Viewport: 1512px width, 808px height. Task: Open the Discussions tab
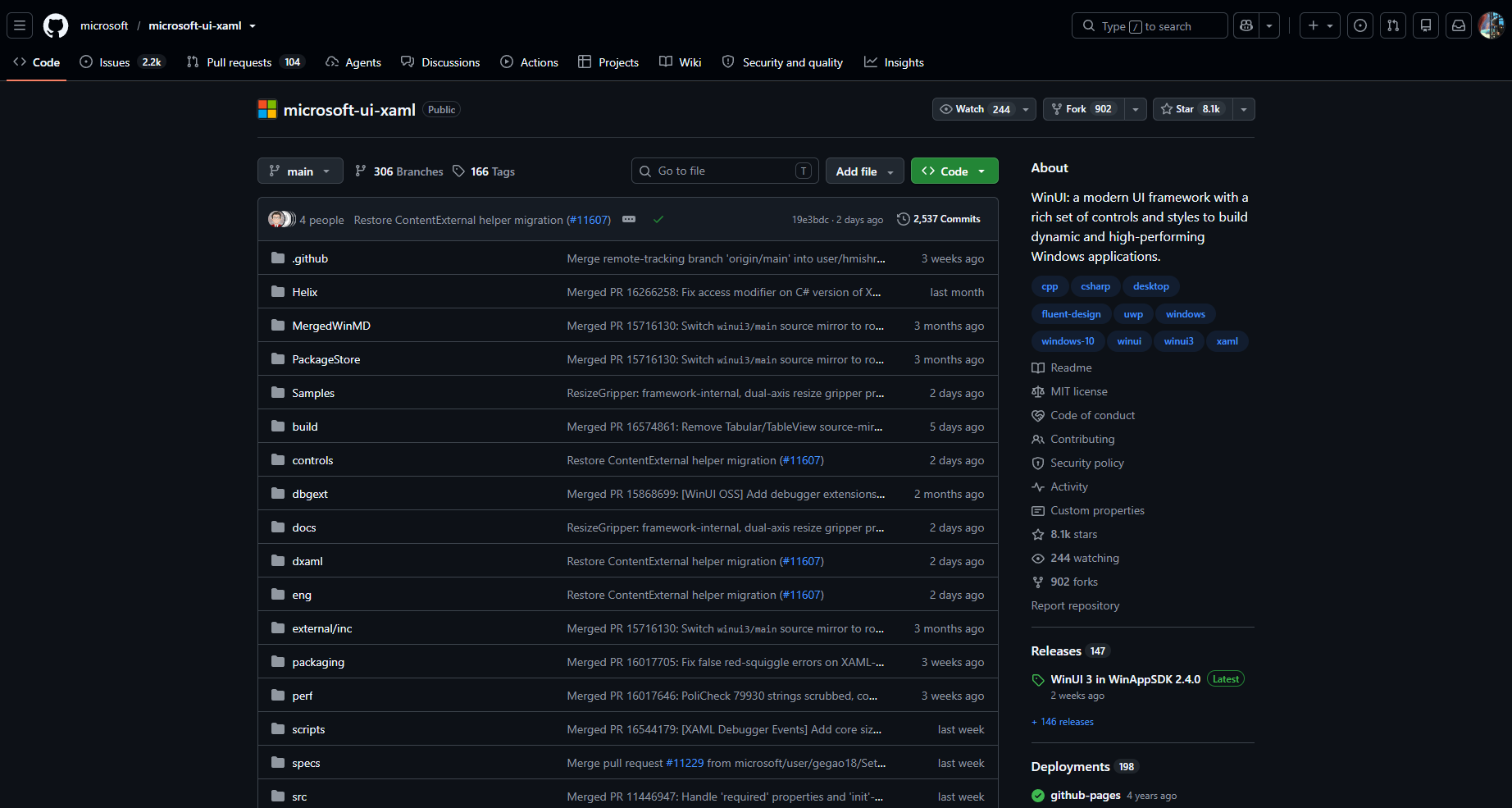click(440, 62)
